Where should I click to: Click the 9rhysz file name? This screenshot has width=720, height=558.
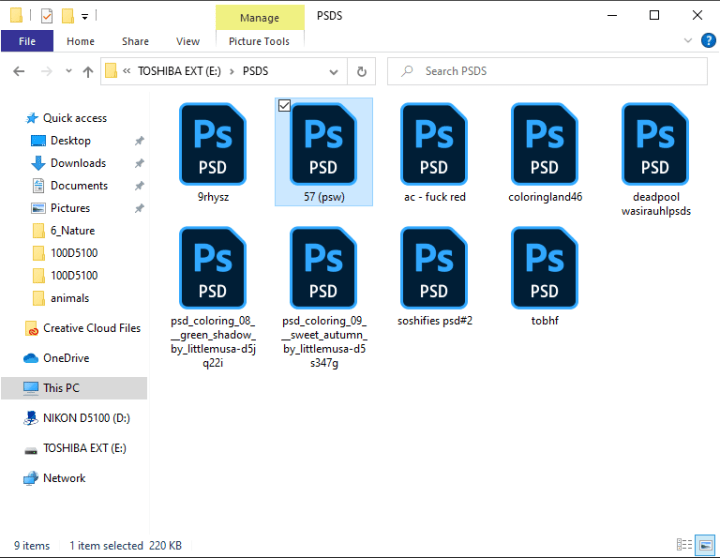coord(213,197)
